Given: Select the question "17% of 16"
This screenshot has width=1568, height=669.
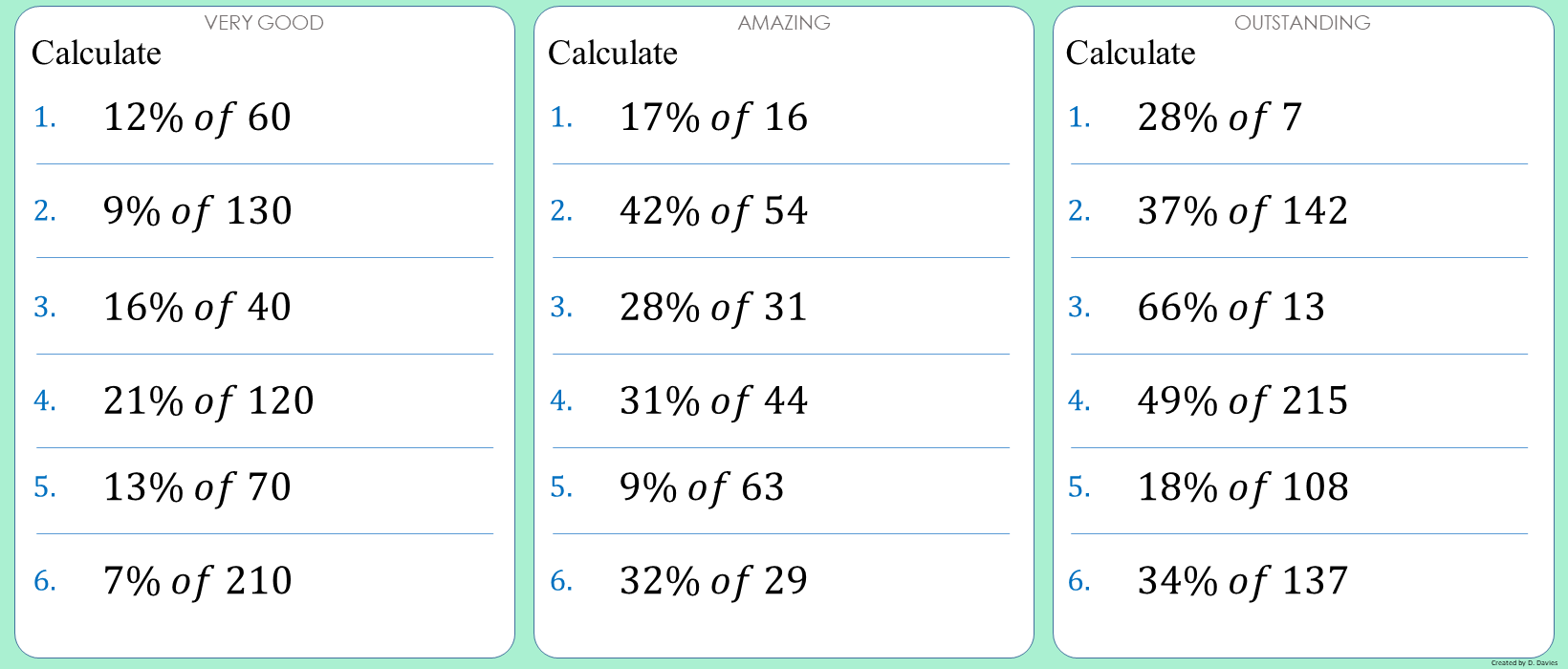Looking at the screenshot, I should pos(713,118).
